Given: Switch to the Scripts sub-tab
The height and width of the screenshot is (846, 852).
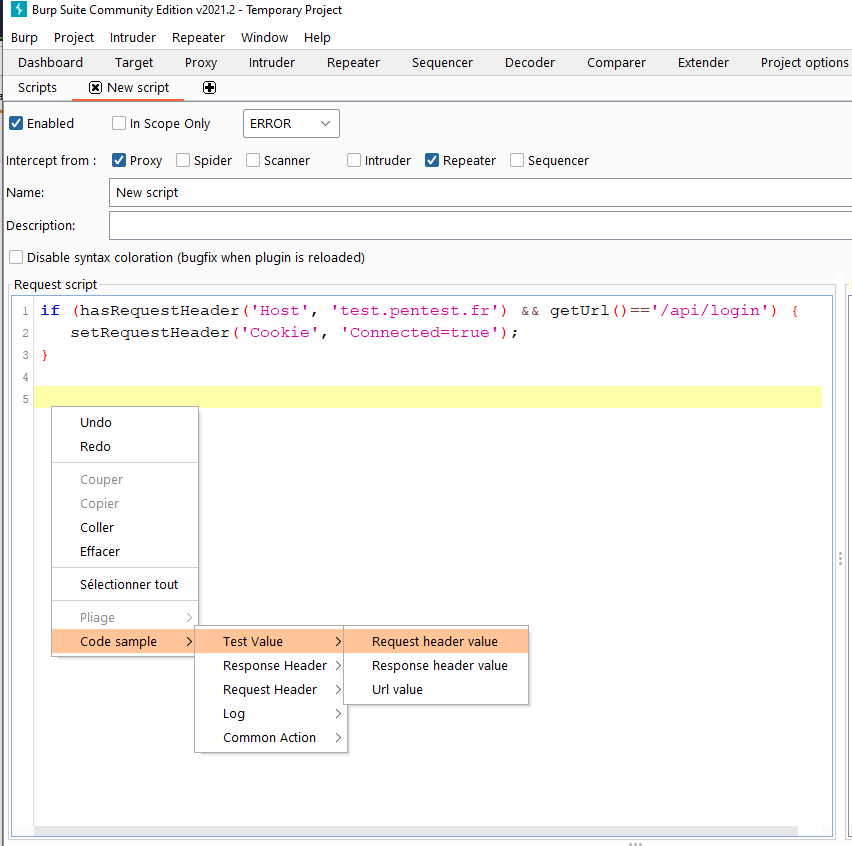Looking at the screenshot, I should [x=37, y=87].
